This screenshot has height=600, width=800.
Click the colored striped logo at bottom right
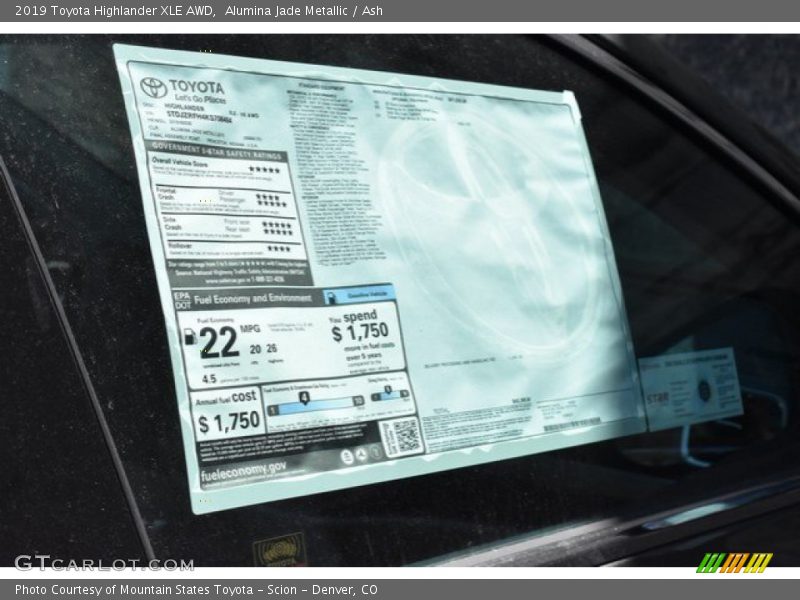click(x=734, y=562)
